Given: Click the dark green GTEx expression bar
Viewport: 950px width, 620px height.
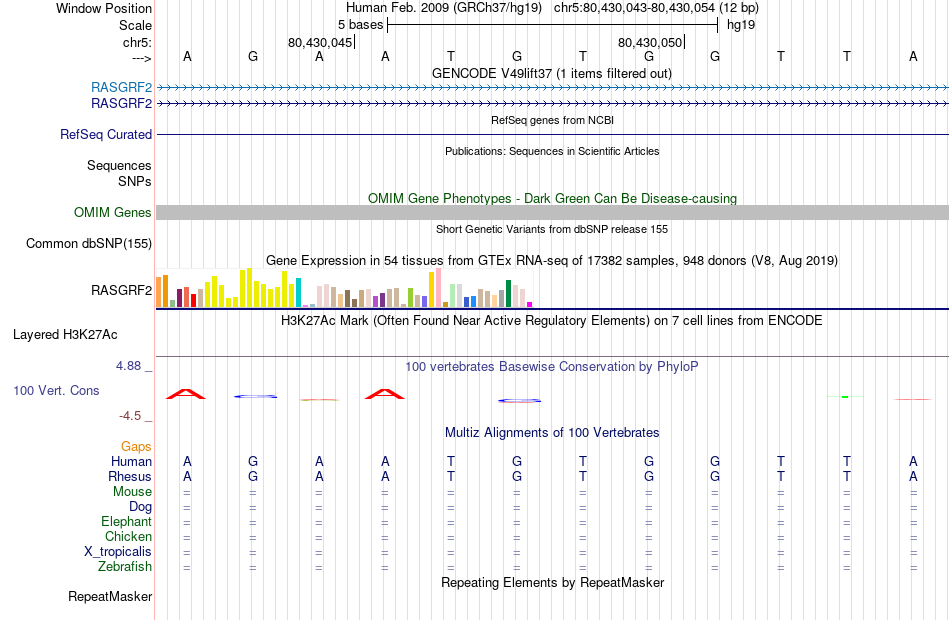Looking at the screenshot, I should [508, 294].
